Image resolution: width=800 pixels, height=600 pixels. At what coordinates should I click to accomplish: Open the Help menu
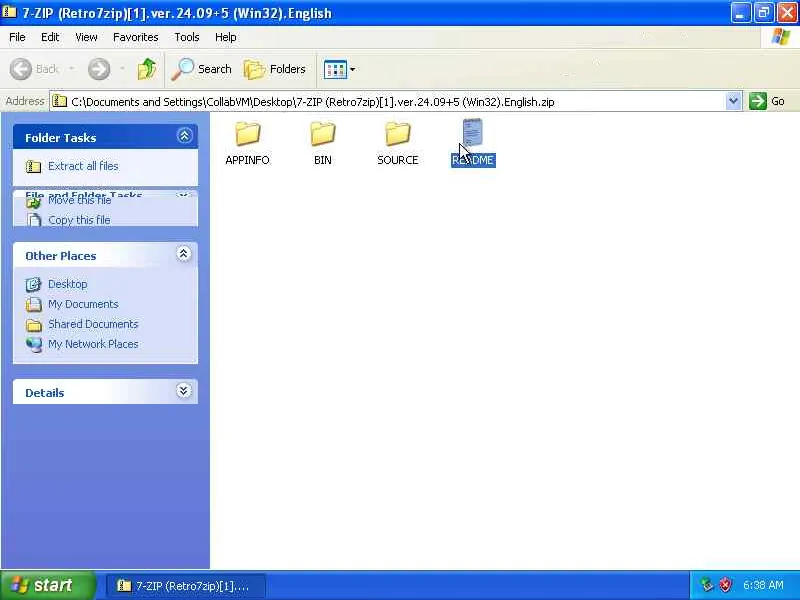pos(226,37)
